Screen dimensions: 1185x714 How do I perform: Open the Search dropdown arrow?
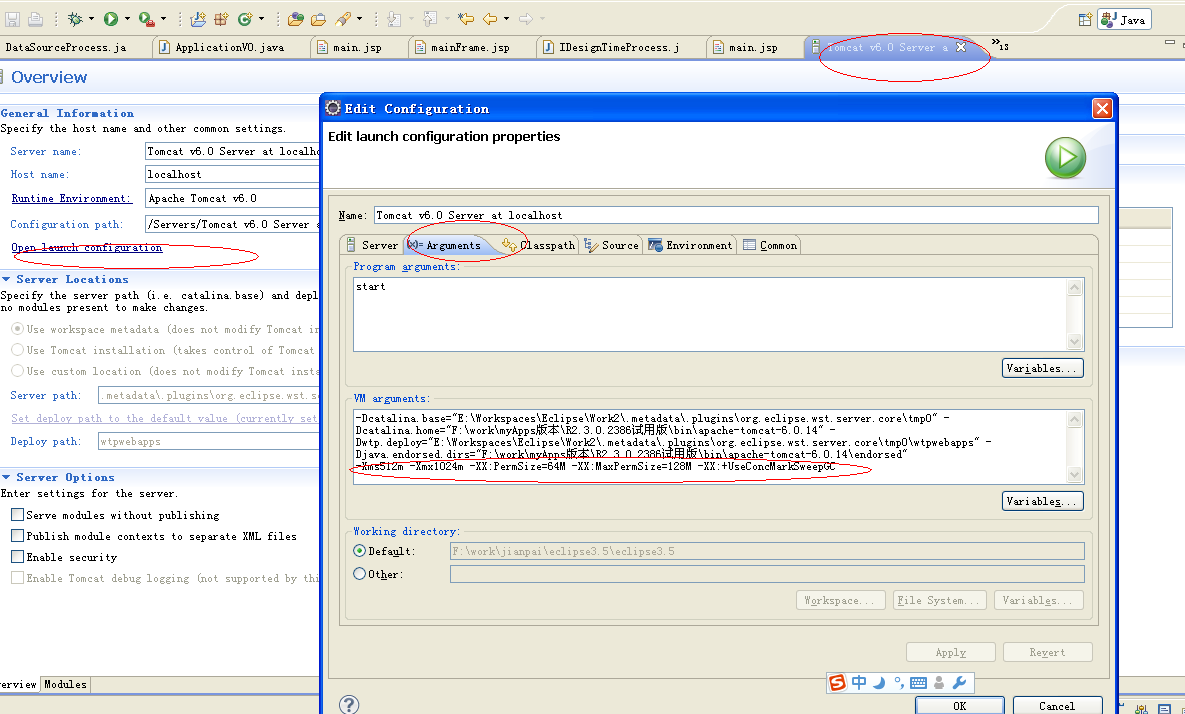[x=359, y=19]
